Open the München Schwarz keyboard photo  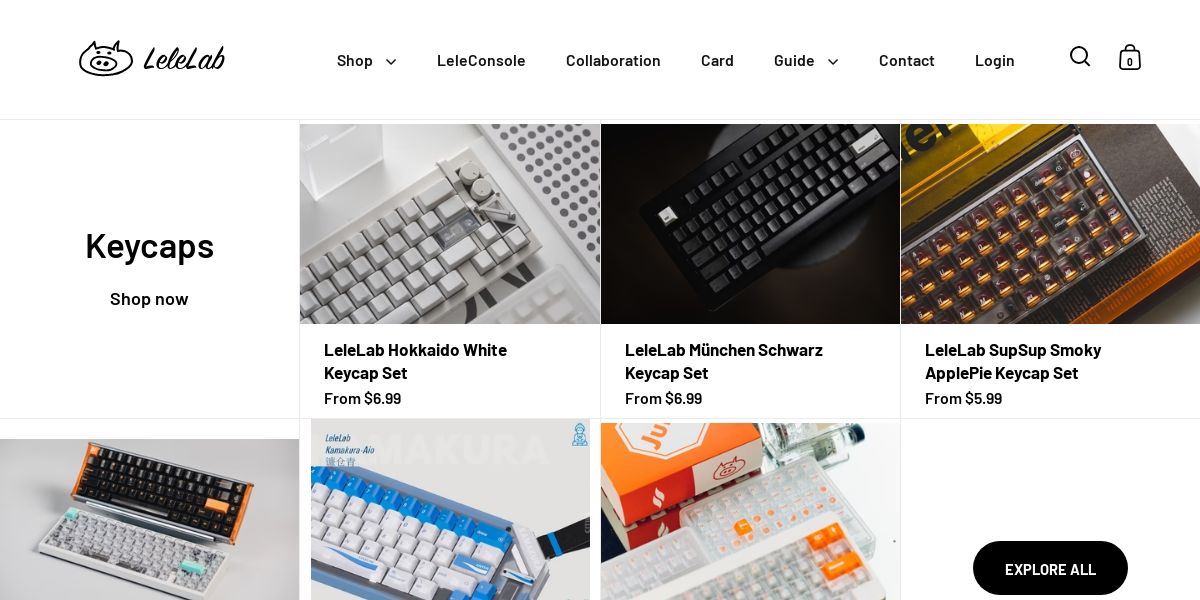coord(750,224)
